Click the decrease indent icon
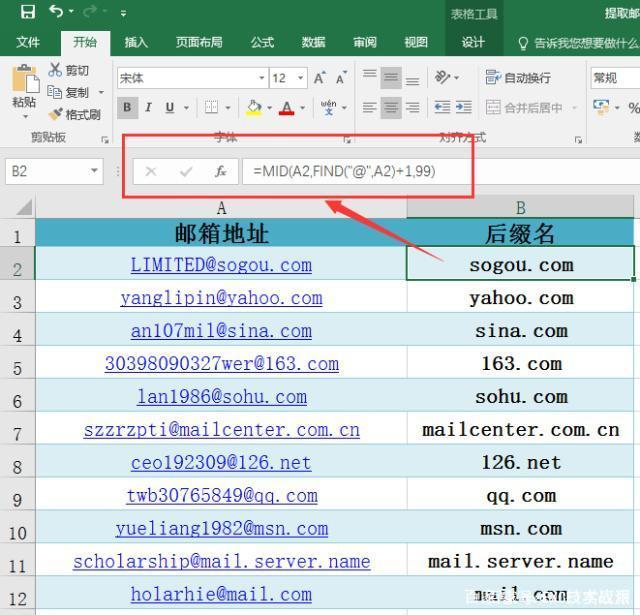The image size is (640, 615). click(x=442, y=107)
